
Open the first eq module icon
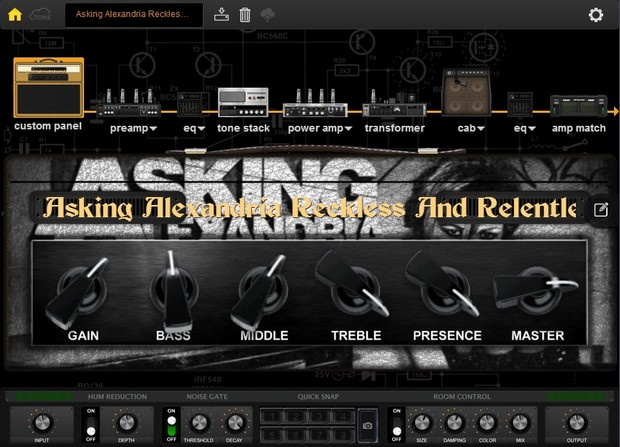(193, 104)
